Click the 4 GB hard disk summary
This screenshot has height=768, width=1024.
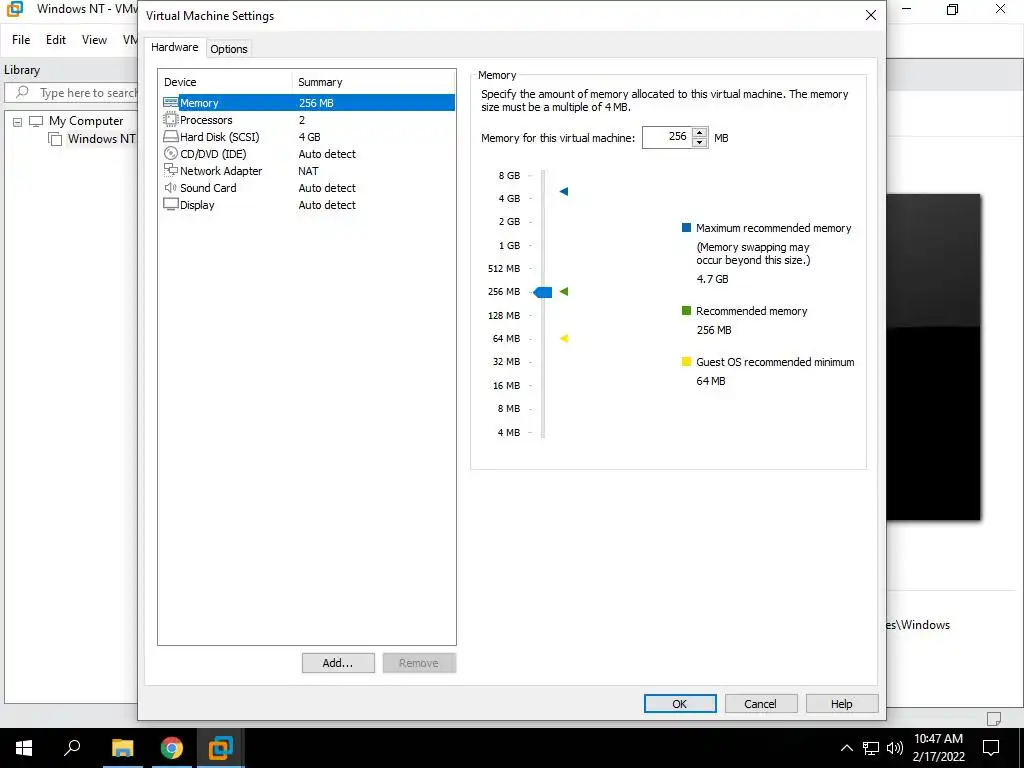tap(310, 136)
